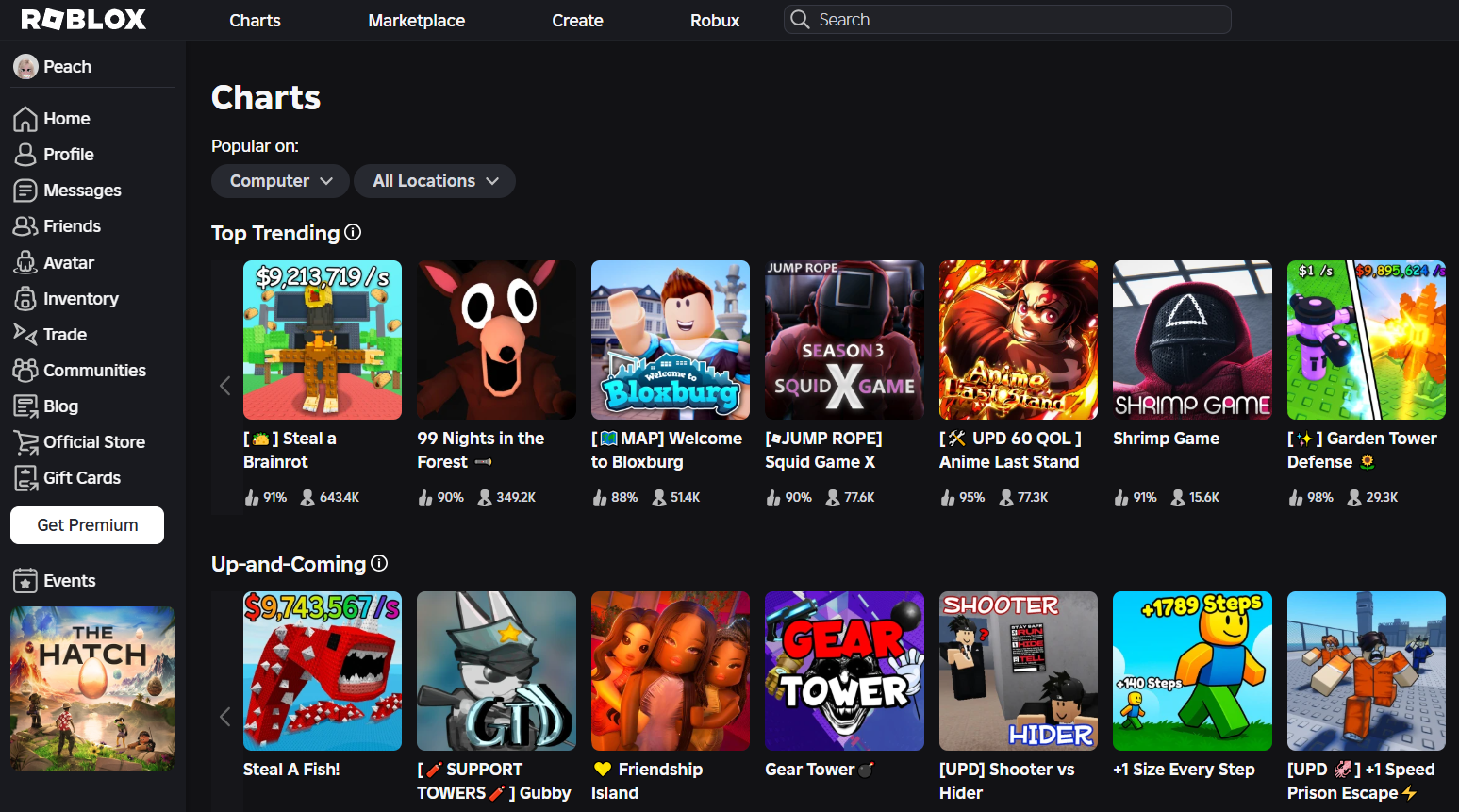Click the Friends sidebar icon
Viewport: 1459px width, 812px height.
click(25, 226)
